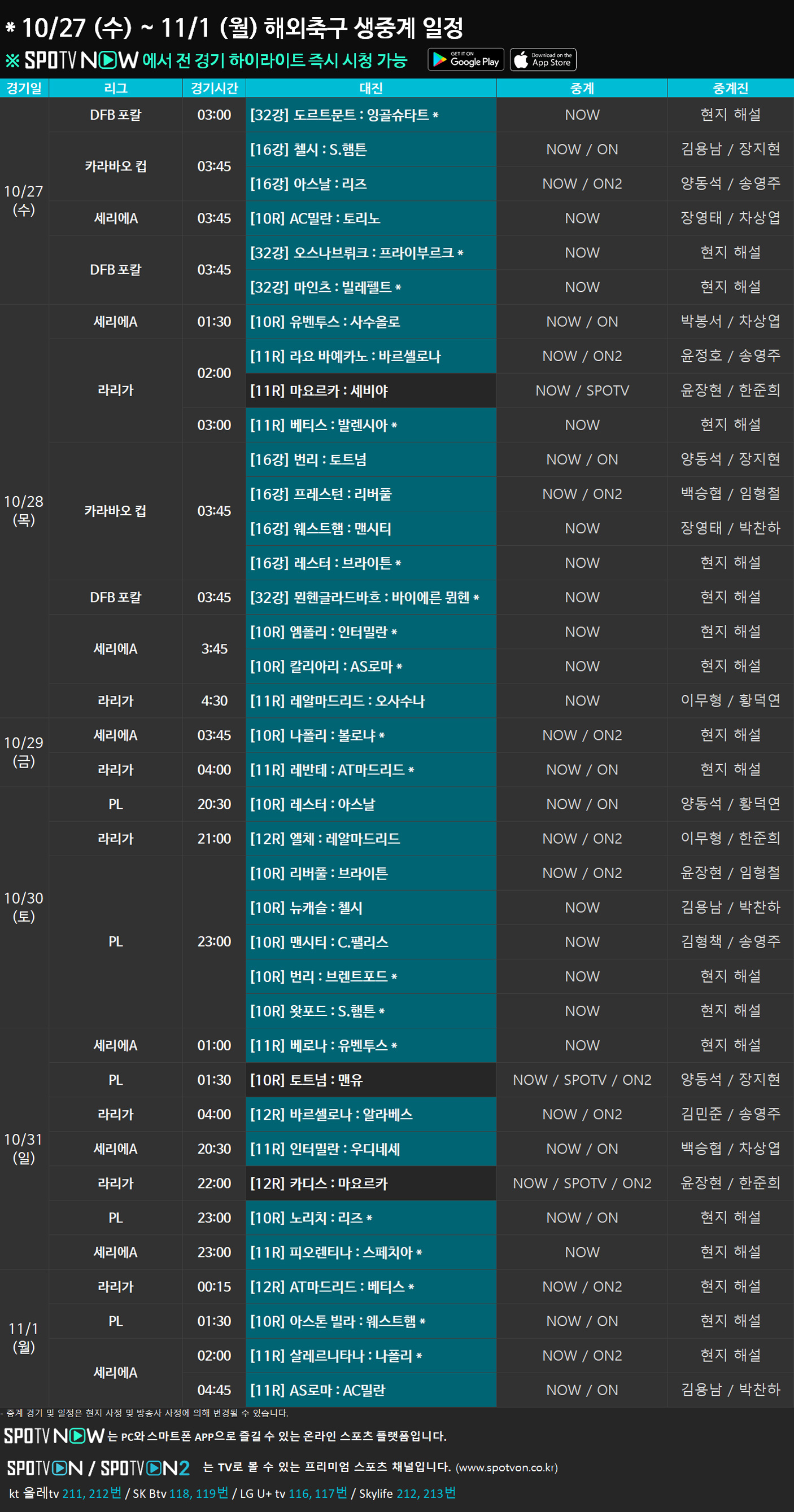The width and height of the screenshot is (794, 1512).
Task: Click the 첼시 : S.햄튼 match entry
Action: pyautogui.click(x=370, y=149)
